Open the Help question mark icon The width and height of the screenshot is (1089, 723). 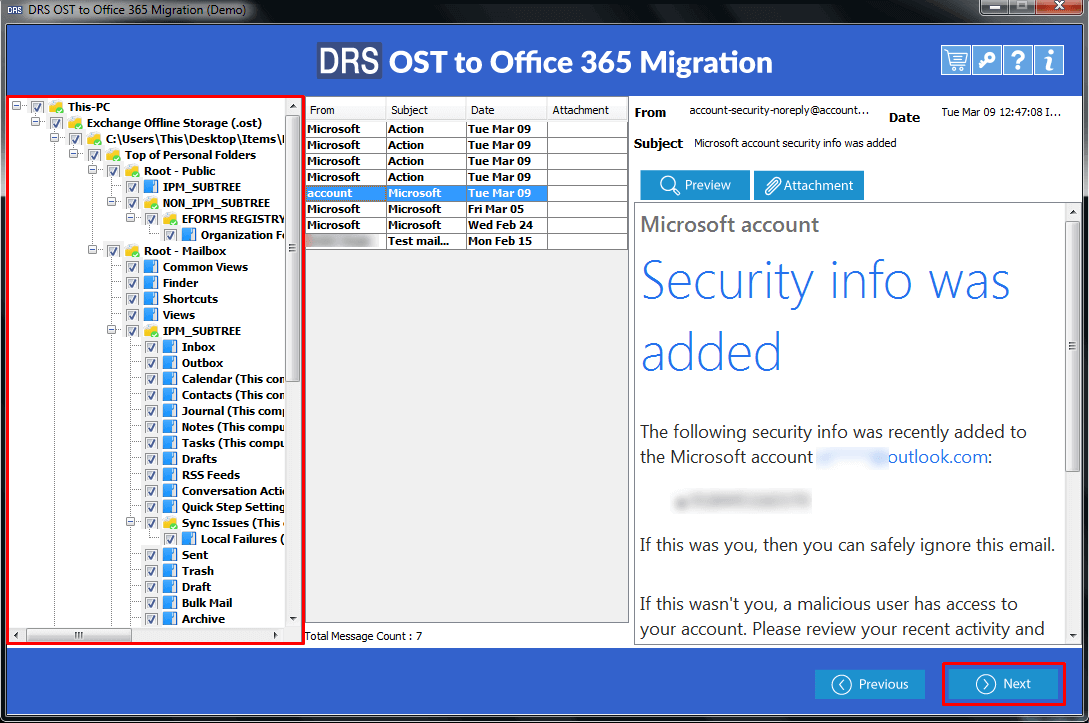tap(1017, 60)
